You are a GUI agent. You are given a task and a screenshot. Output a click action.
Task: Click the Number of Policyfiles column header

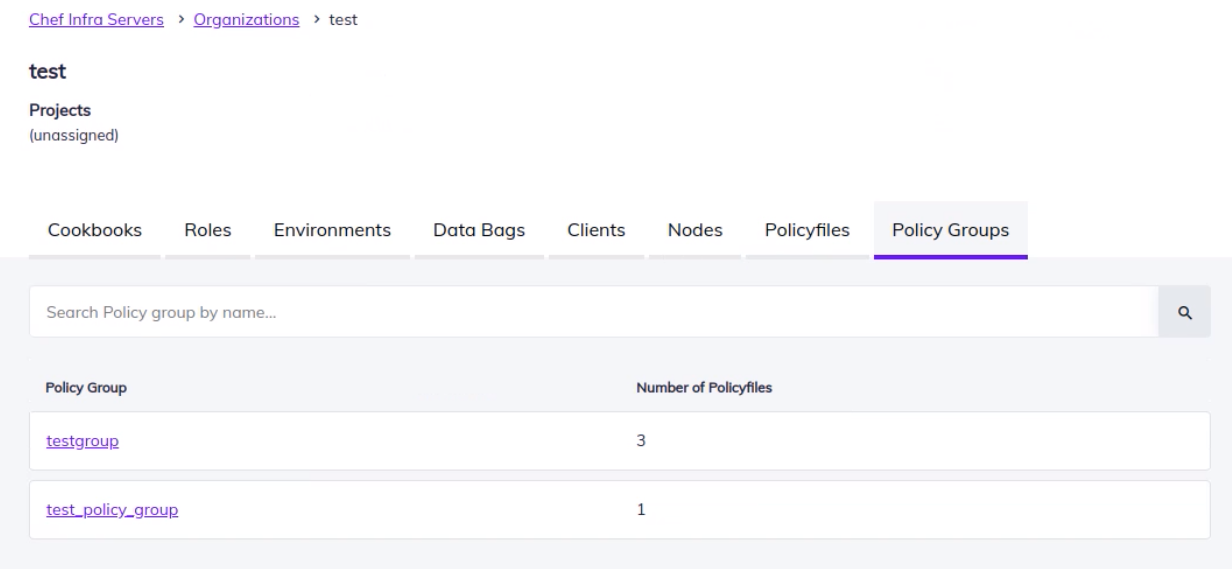[703, 387]
